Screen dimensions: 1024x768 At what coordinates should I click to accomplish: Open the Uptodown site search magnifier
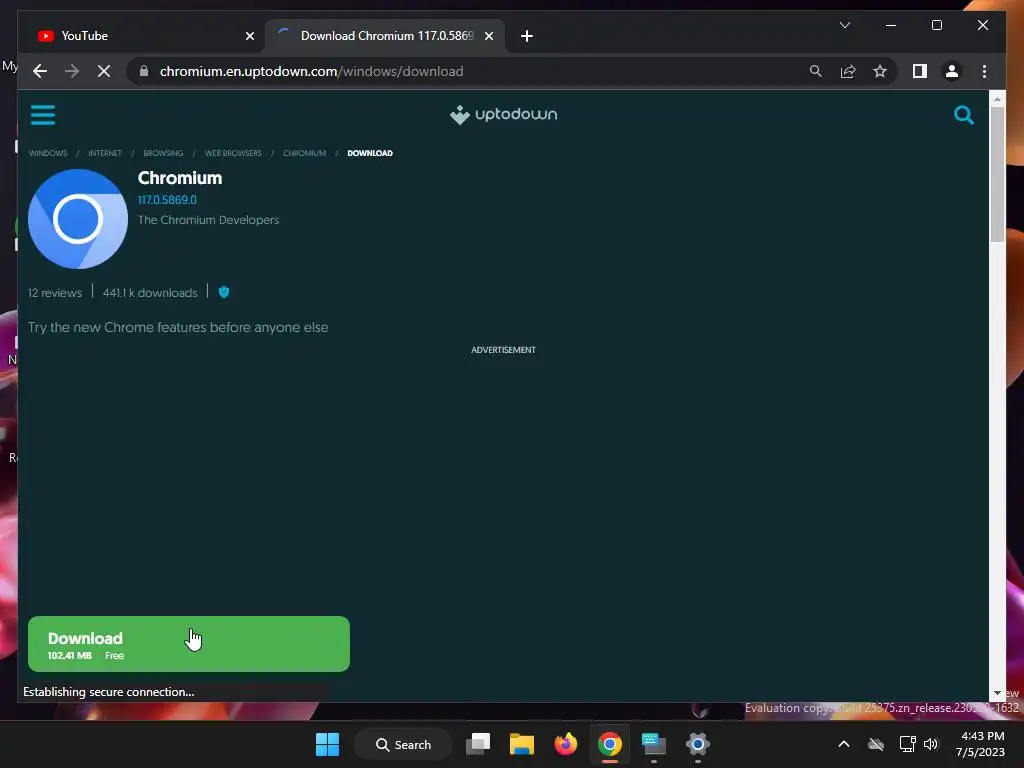963,115
